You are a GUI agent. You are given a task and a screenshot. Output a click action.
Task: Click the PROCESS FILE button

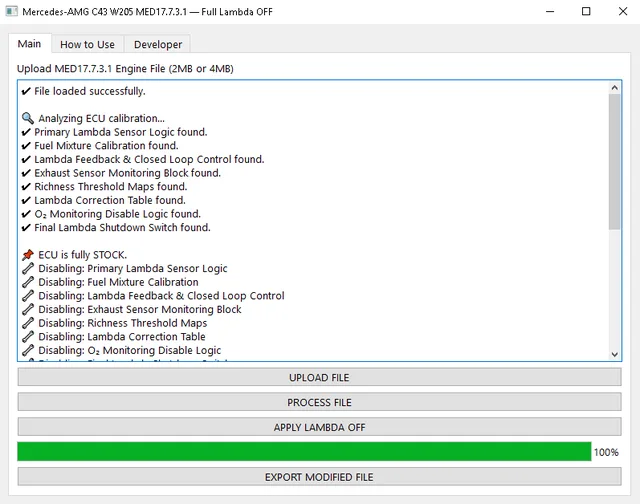pos(319,402)
